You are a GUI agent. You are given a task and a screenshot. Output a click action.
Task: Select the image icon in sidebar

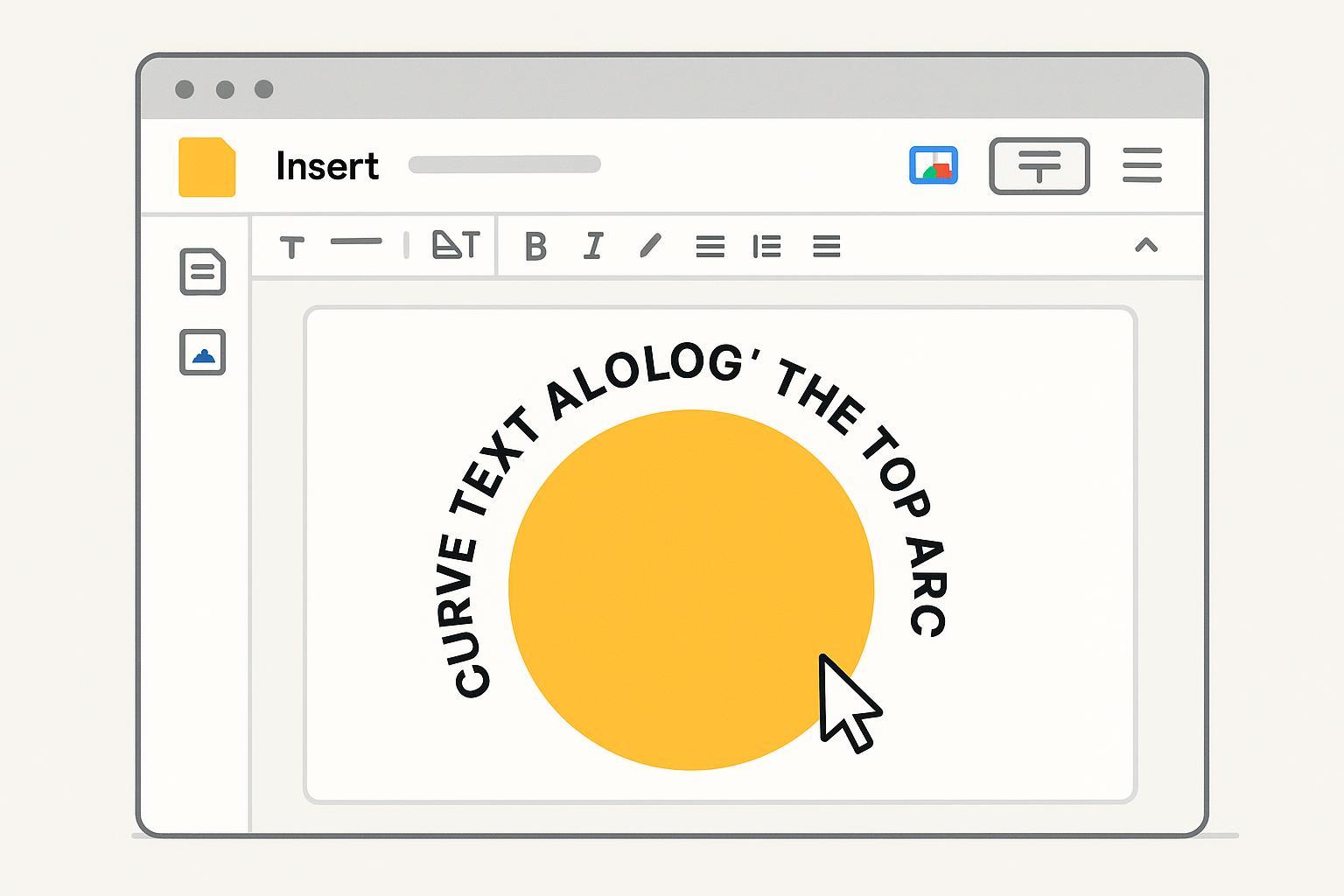click(202, 353)
